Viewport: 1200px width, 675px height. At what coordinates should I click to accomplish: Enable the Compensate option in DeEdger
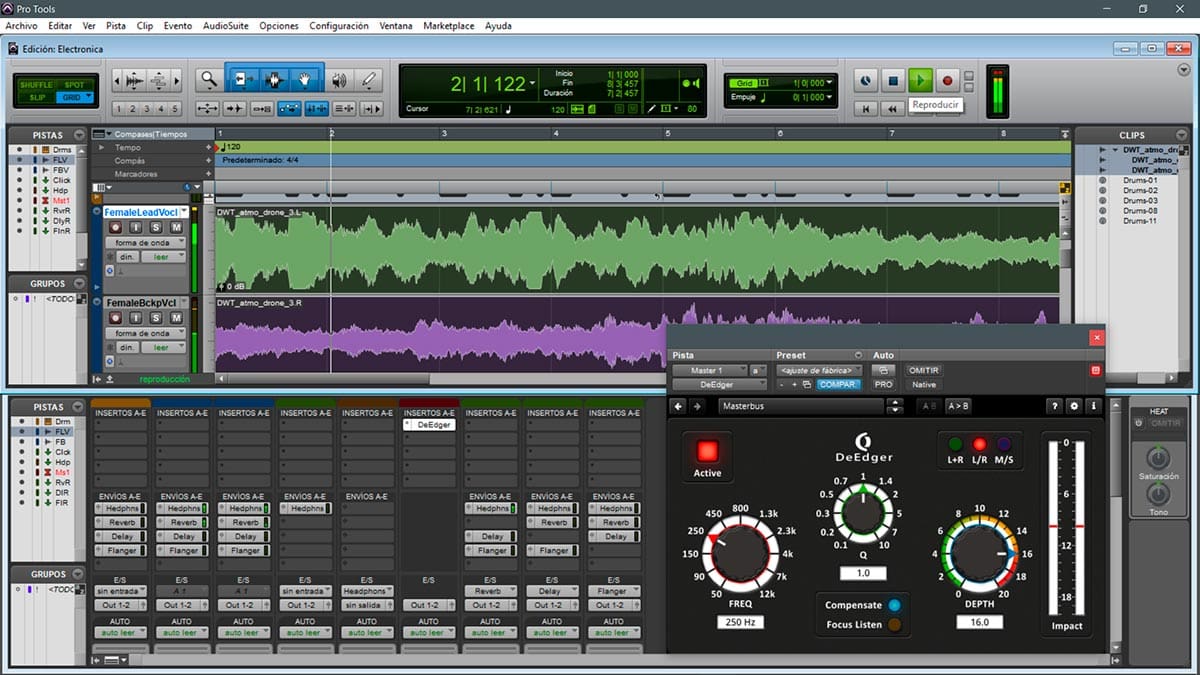coord(893,605)
